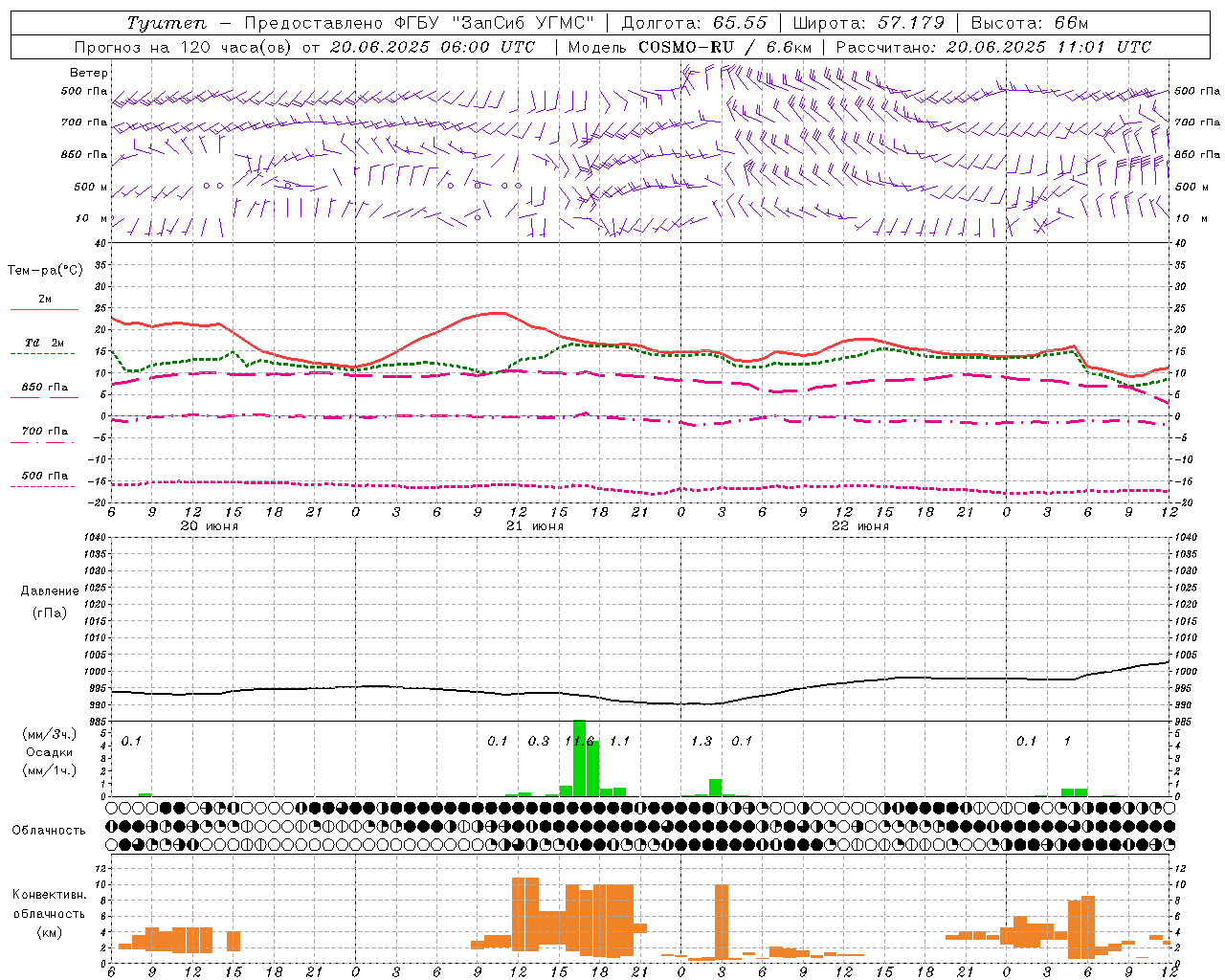Click the "Широта: 57.179" header value
Screen dimensions: 1225x980
click(x=869, y=23)
